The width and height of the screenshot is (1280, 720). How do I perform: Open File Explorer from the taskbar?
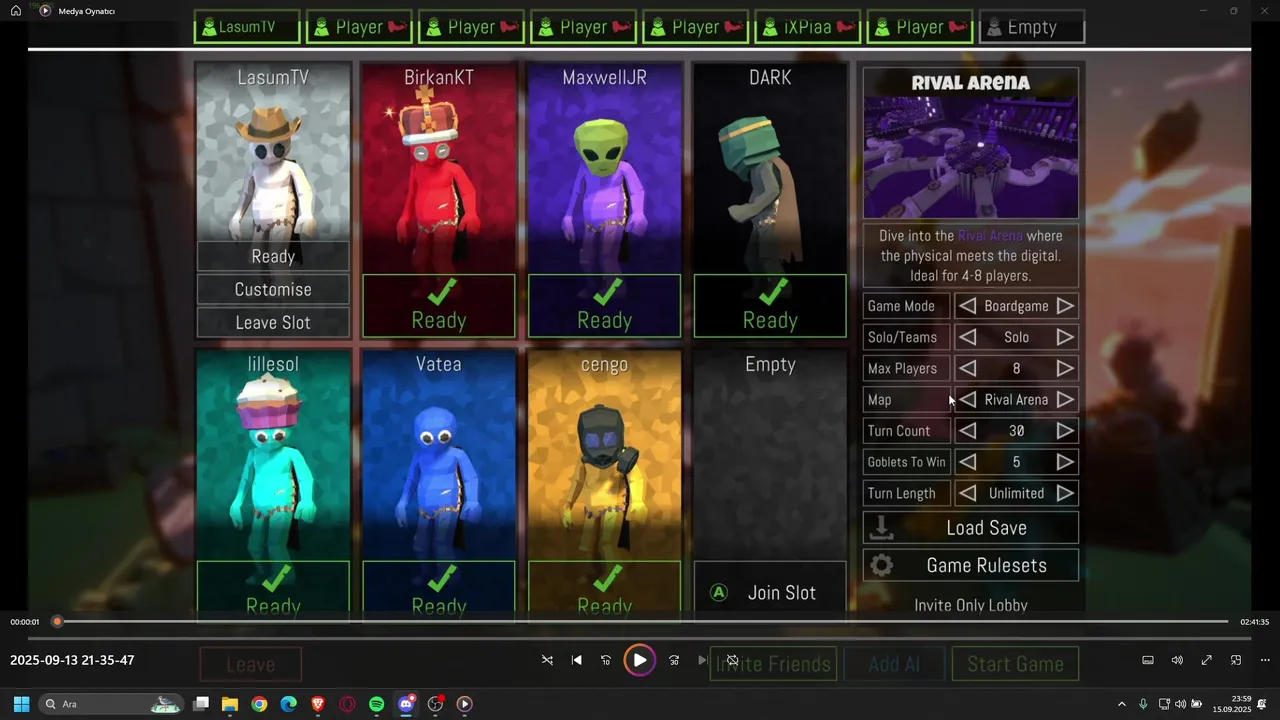230,704
